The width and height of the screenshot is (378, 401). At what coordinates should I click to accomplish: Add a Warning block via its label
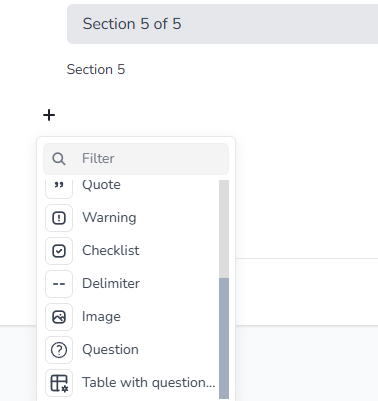109,218
